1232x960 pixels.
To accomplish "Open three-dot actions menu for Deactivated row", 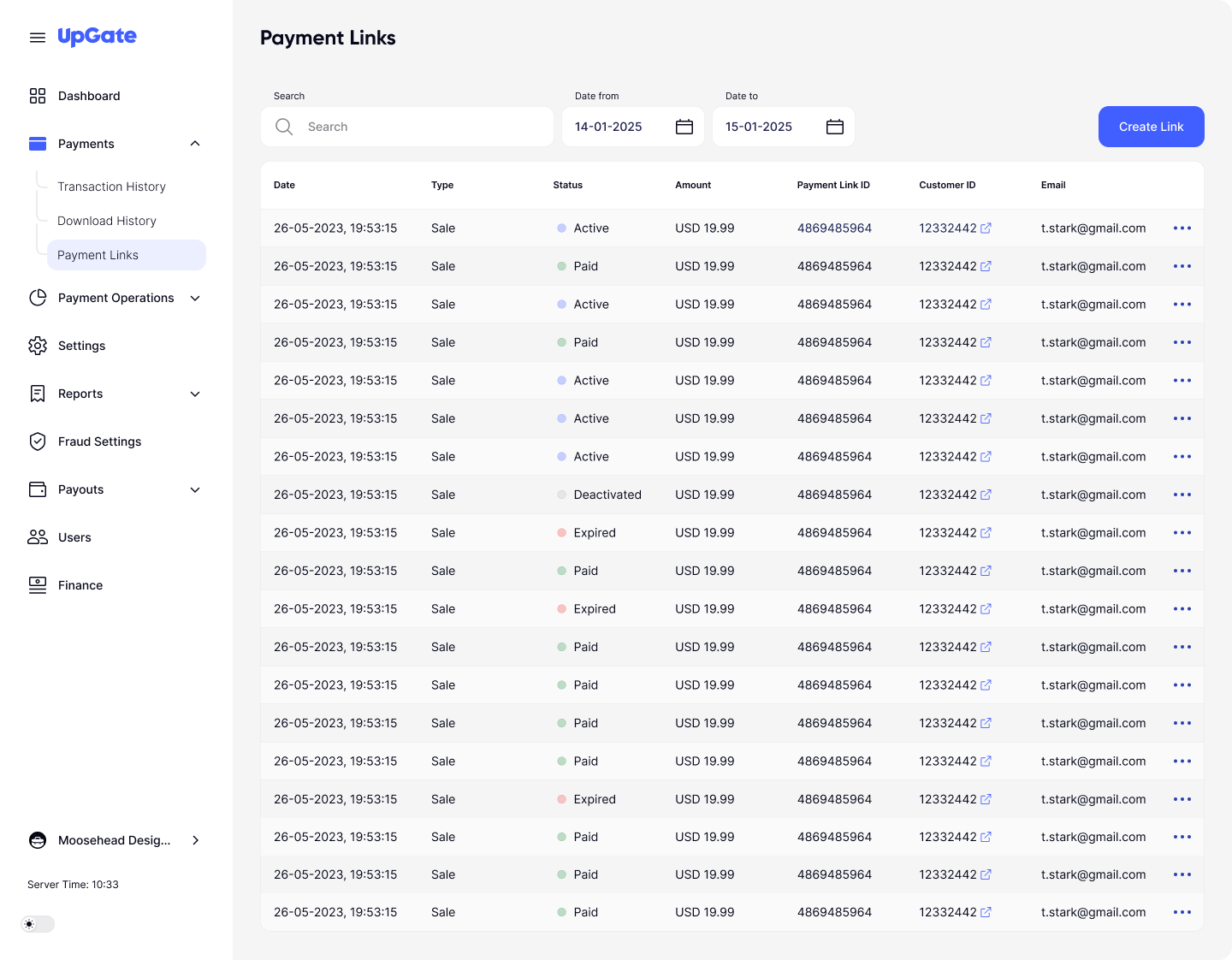I will pos(1182,495).
